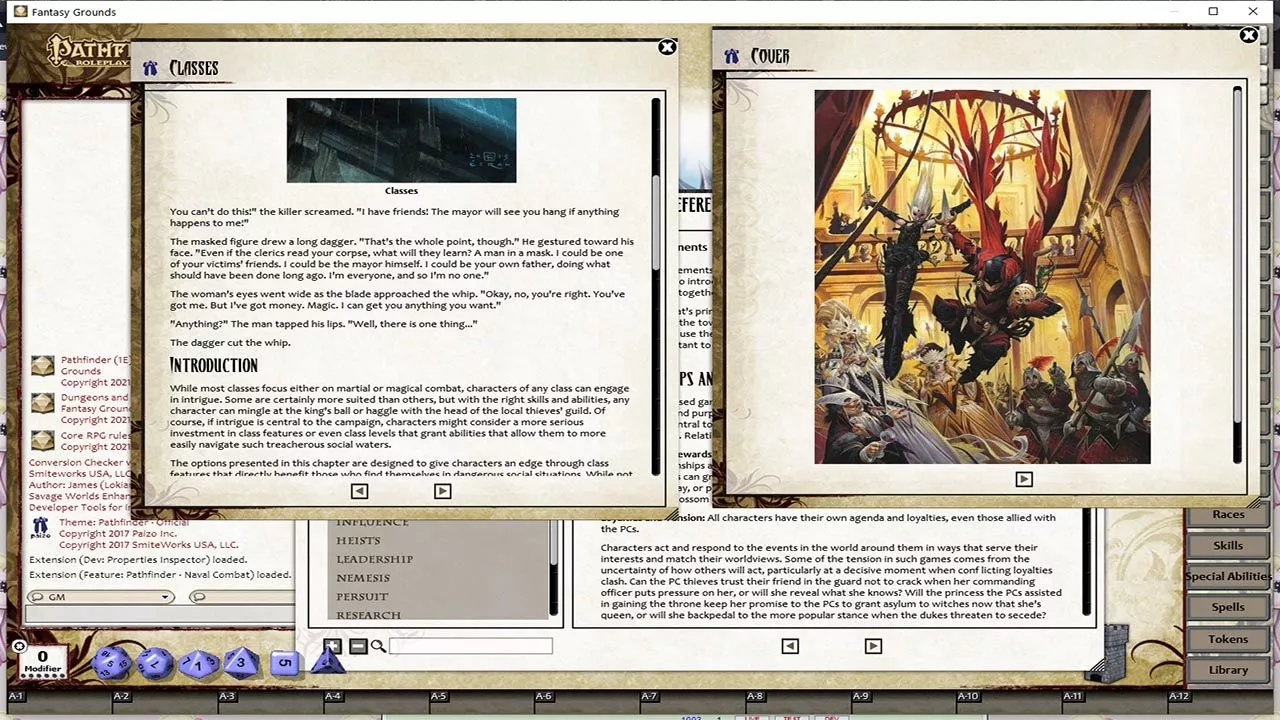
Task: Click the Dungeons and Fantasy Grounds extension icon
Action: (x=42, y=403)
